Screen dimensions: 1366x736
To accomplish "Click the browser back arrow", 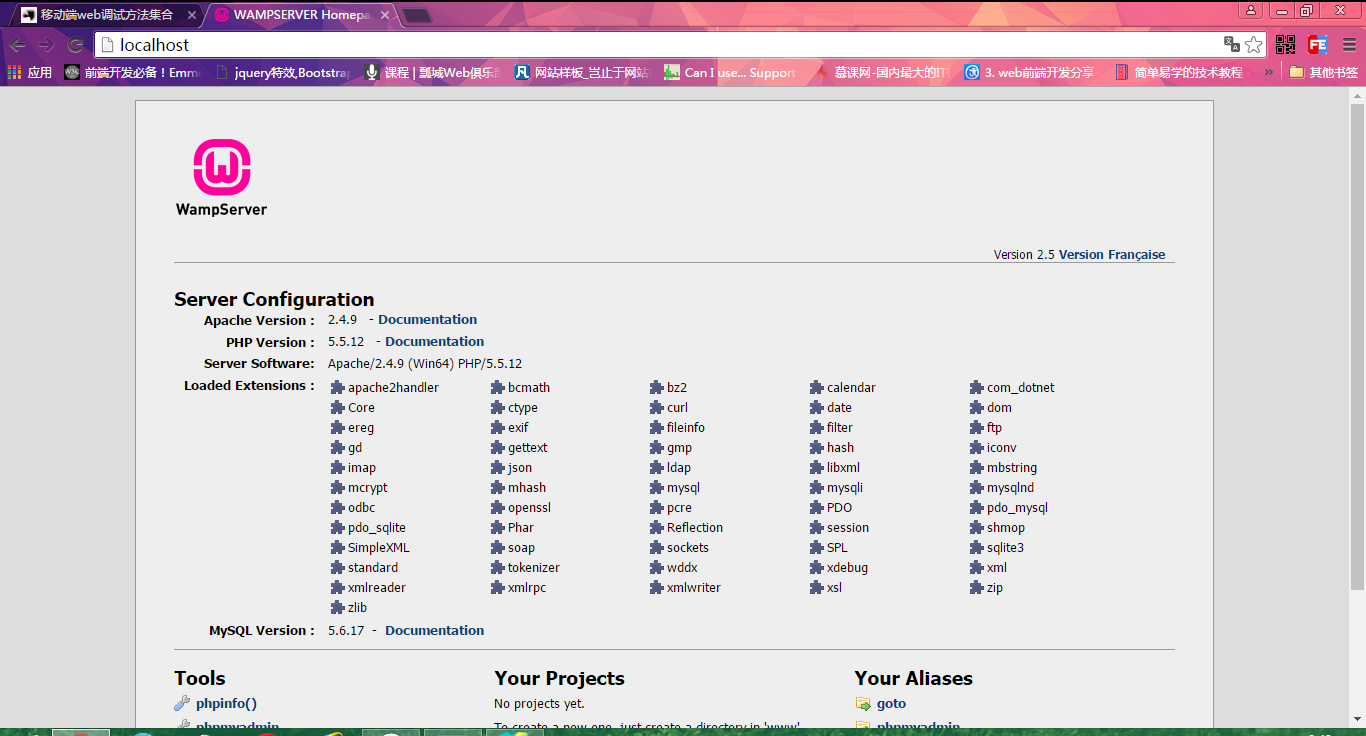I will pyautogui.click(x=18, y=45).
